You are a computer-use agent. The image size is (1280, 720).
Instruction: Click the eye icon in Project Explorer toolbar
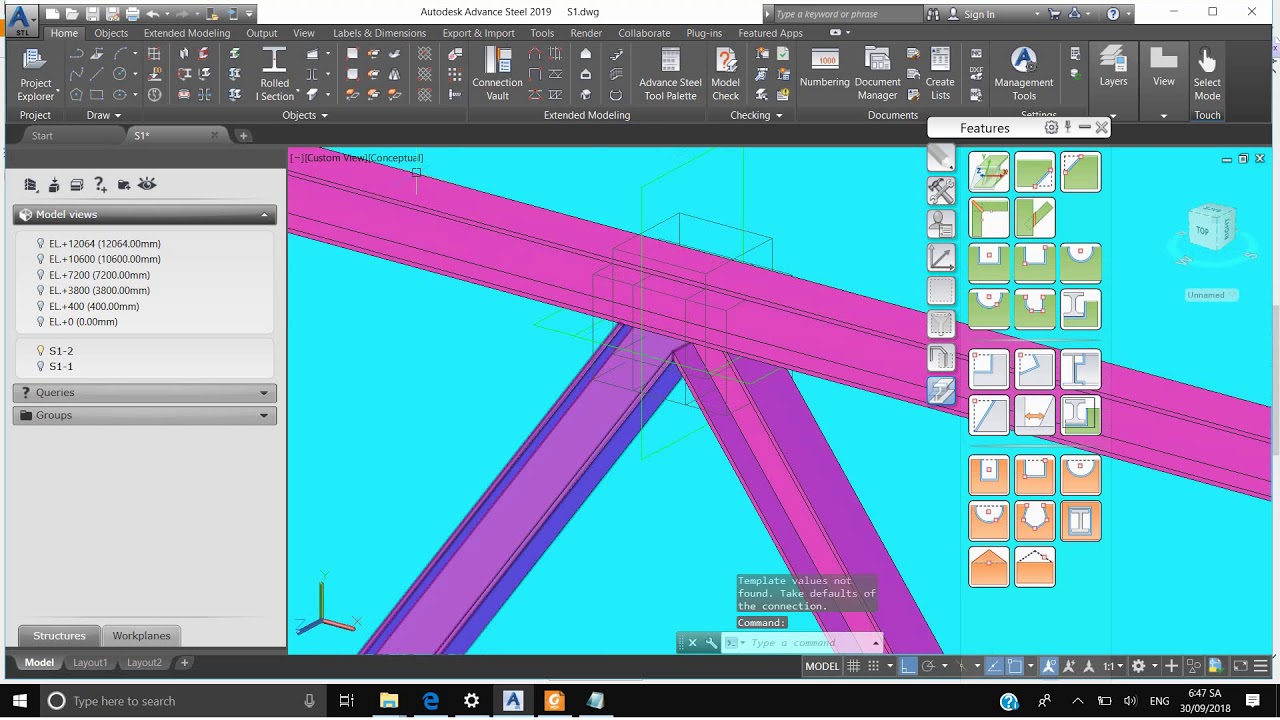pos(147,184)
